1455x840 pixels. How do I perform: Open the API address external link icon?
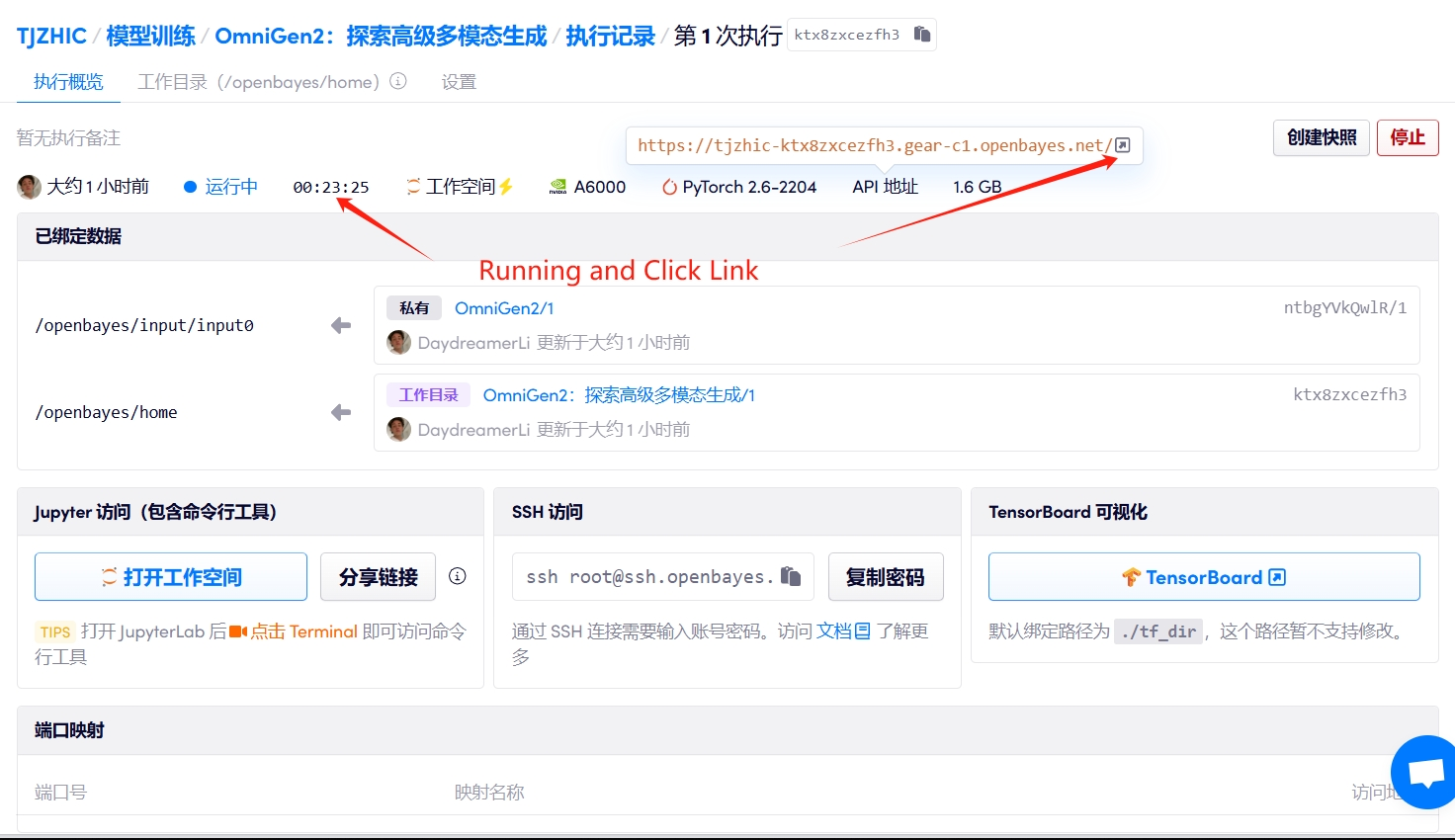pyautogui.click(x=1122, y=145)
